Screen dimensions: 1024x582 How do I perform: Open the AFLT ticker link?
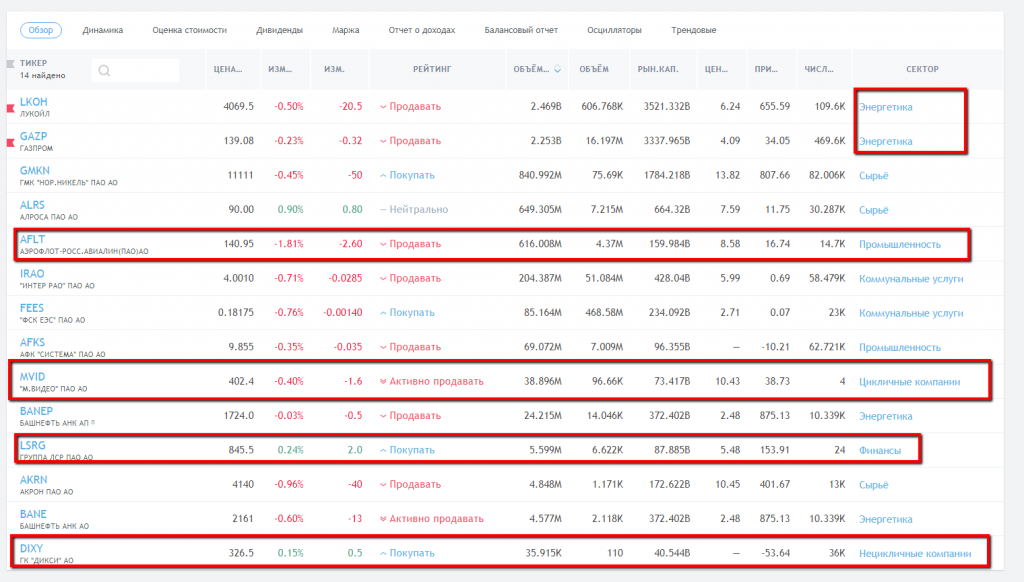tap(33, 238)
